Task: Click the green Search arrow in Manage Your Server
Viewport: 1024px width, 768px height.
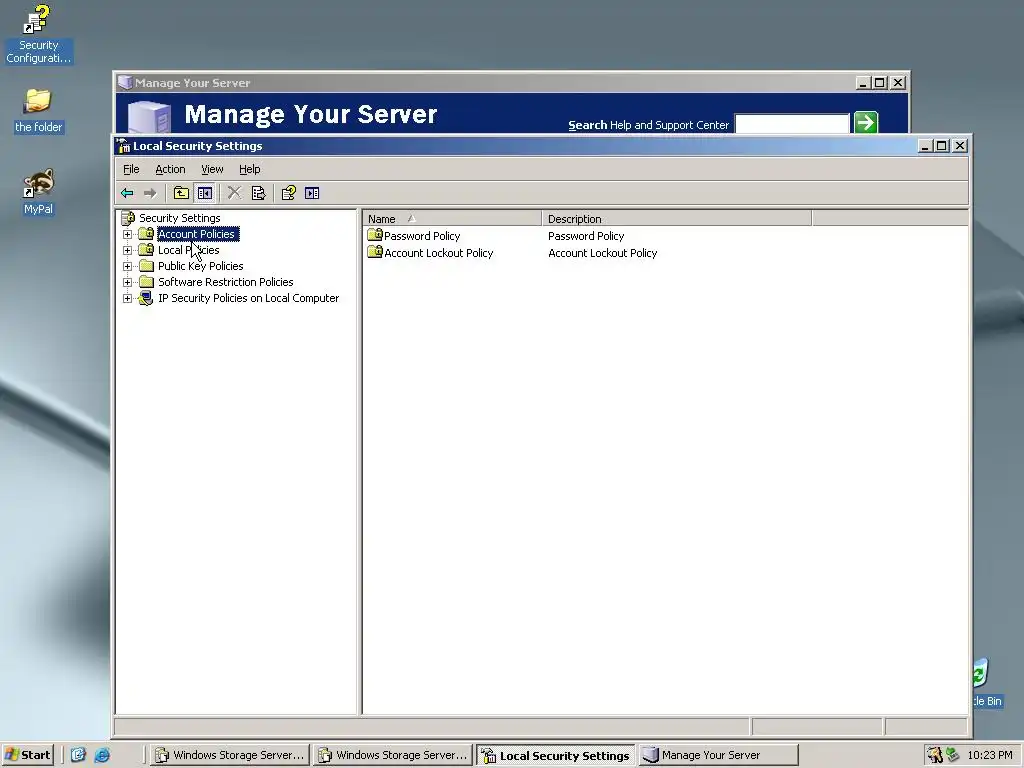Action: tap(866, 122)
